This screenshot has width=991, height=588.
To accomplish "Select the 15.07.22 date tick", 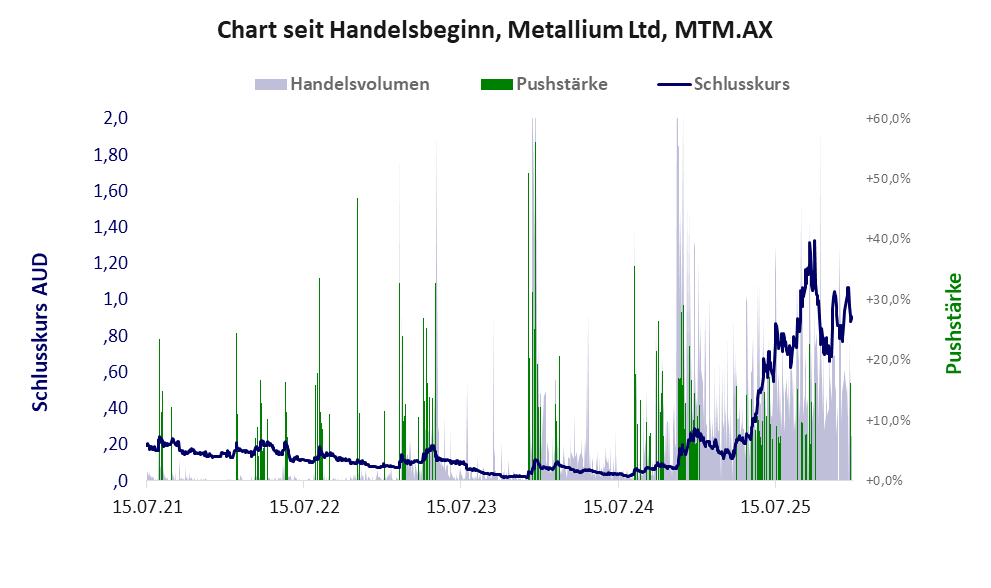I will pyautogui.click(x=304, y=508).
